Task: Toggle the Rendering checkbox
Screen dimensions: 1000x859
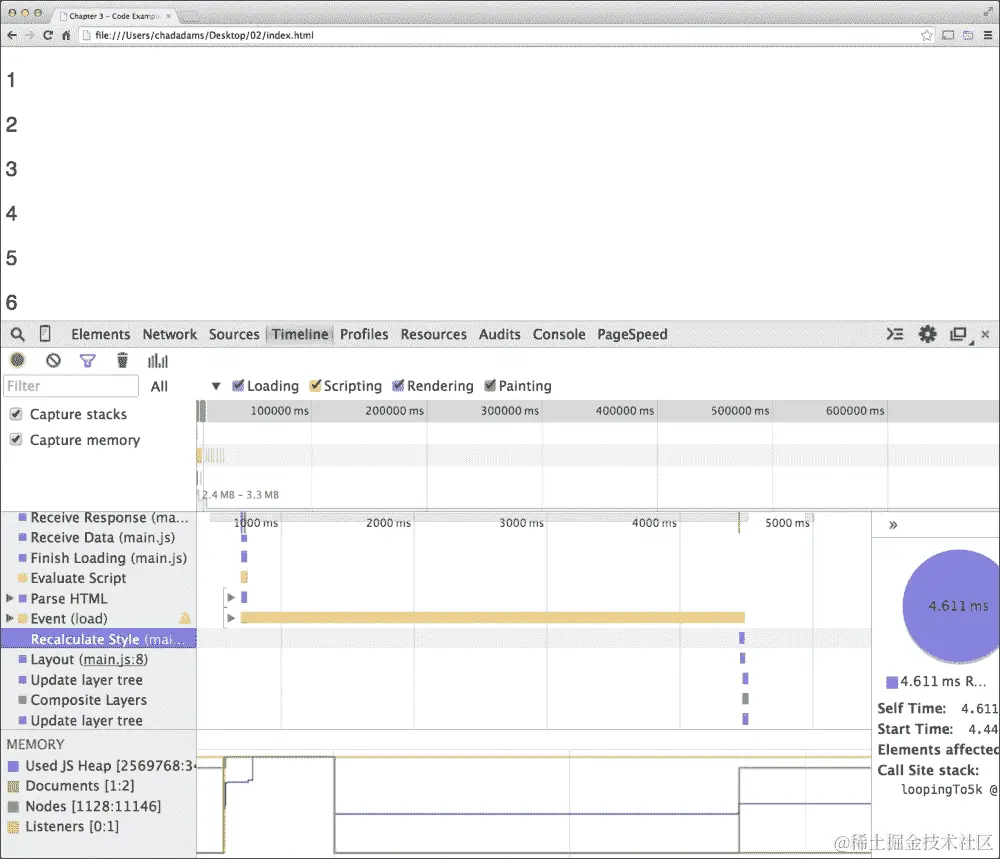Action: pyautogui.click(x=398, y=385)
